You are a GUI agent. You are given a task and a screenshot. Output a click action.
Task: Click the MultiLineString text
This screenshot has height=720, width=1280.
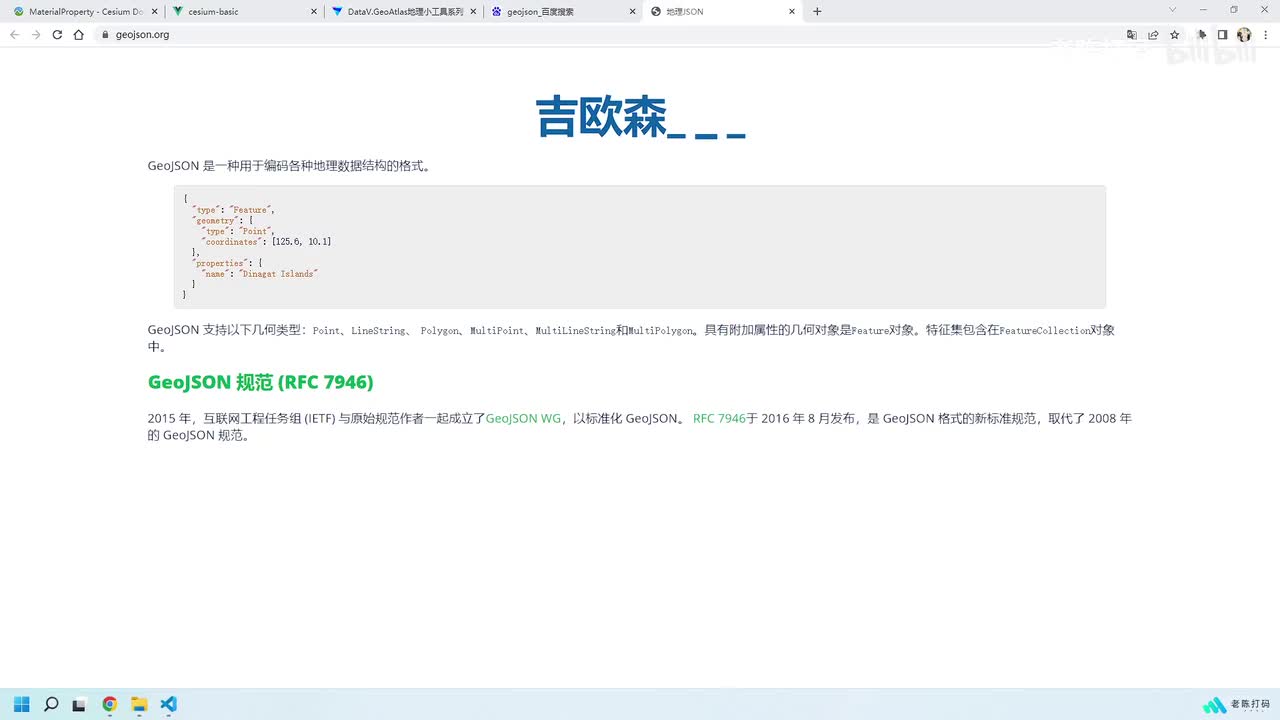pos(575,330)
